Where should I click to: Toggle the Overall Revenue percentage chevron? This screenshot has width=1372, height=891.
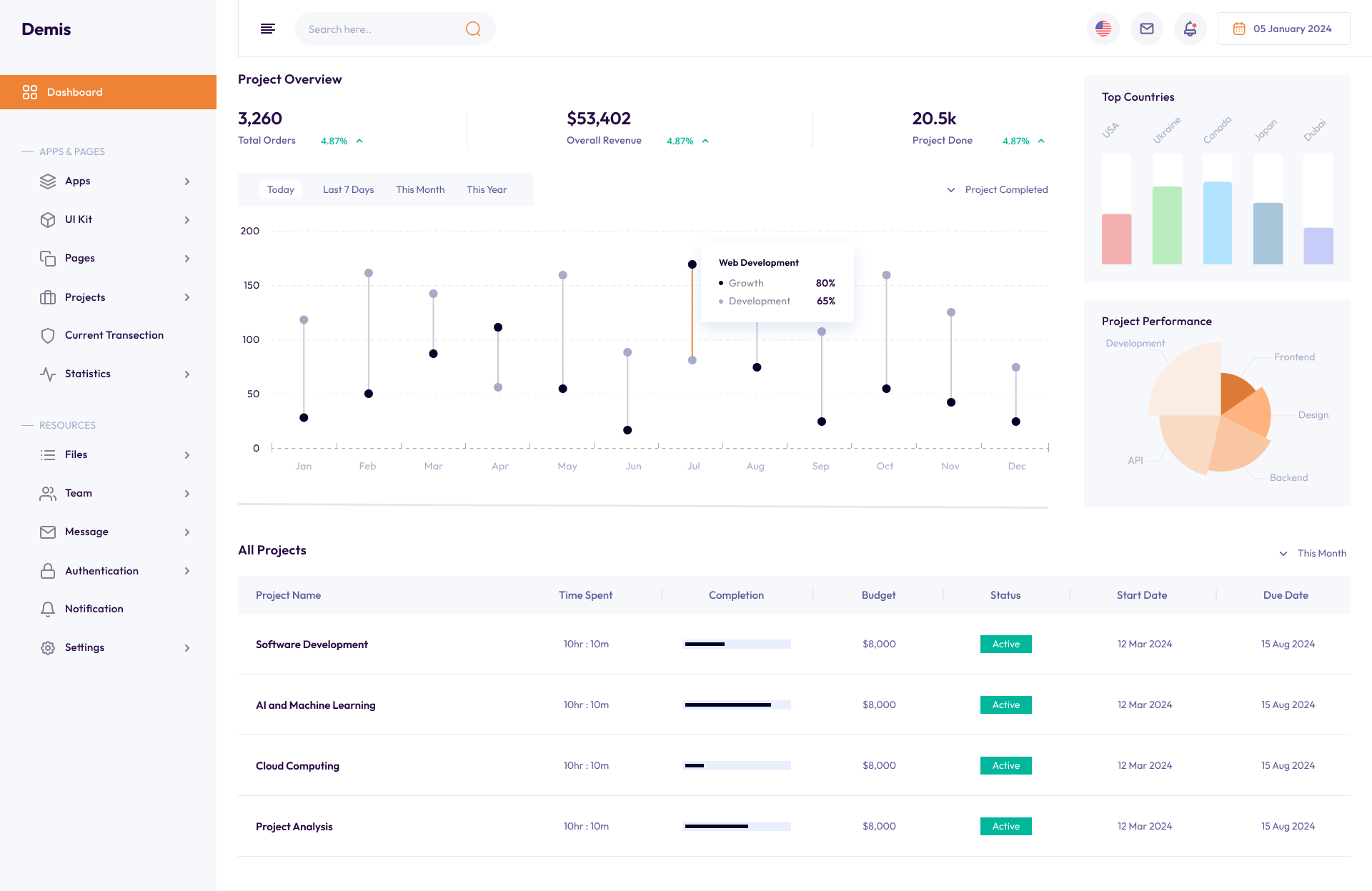click(x=705, y=141)
